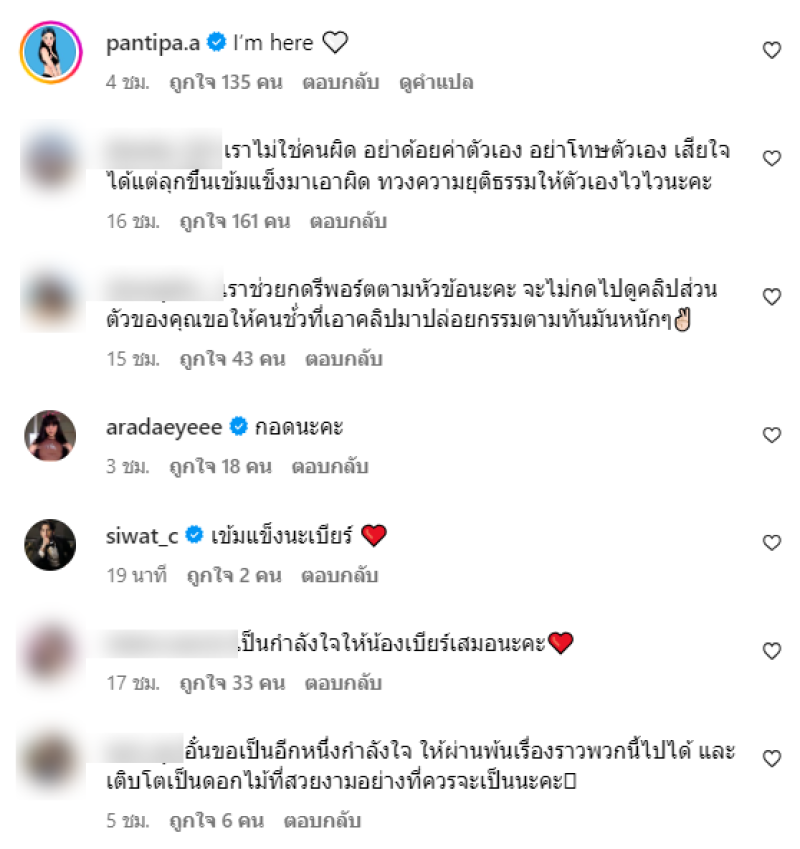
Task: Like the pantipa.a comment with heart icon
Action: point(771,50)
